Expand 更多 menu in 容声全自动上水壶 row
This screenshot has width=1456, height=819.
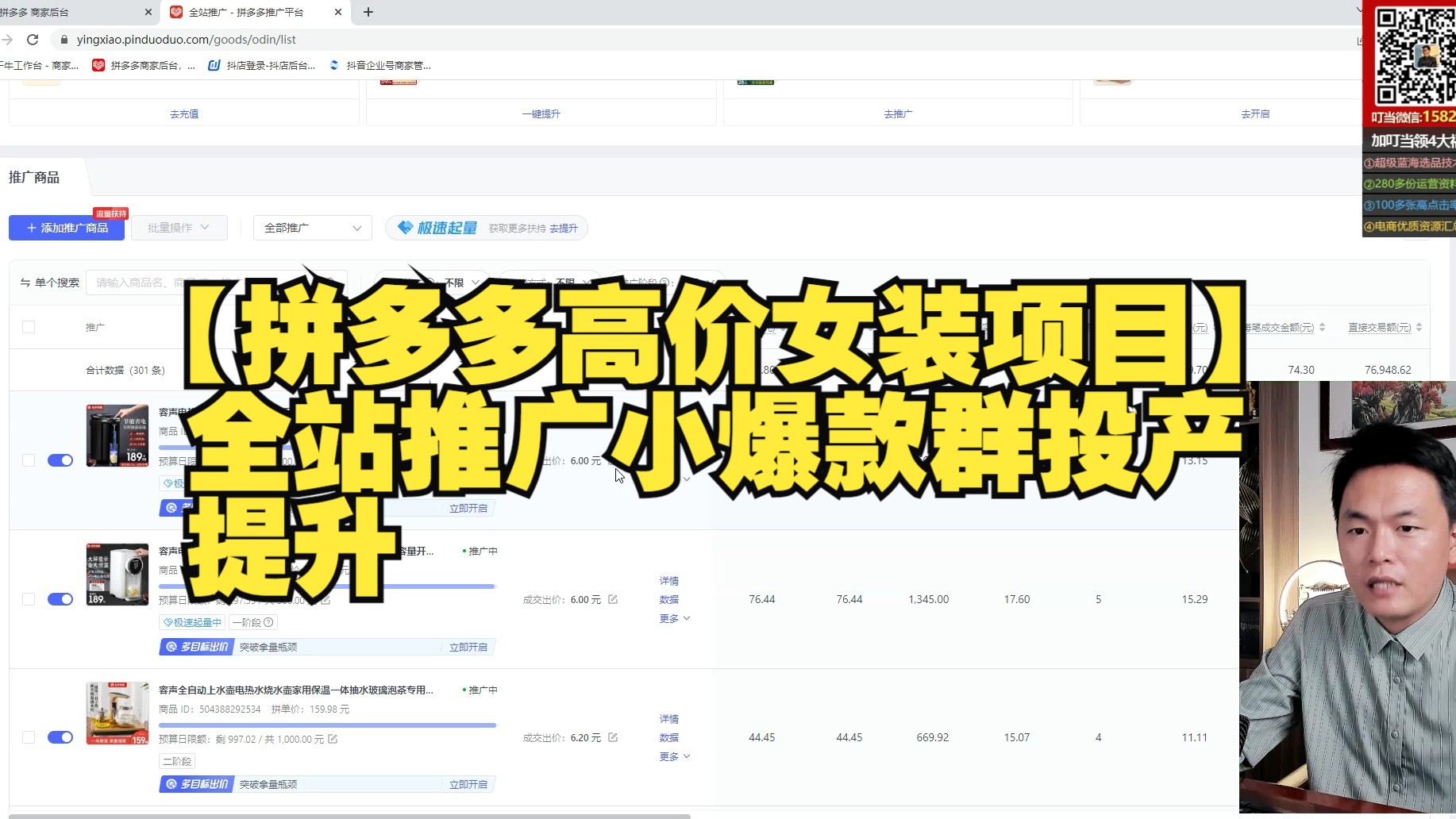(675, 756)
